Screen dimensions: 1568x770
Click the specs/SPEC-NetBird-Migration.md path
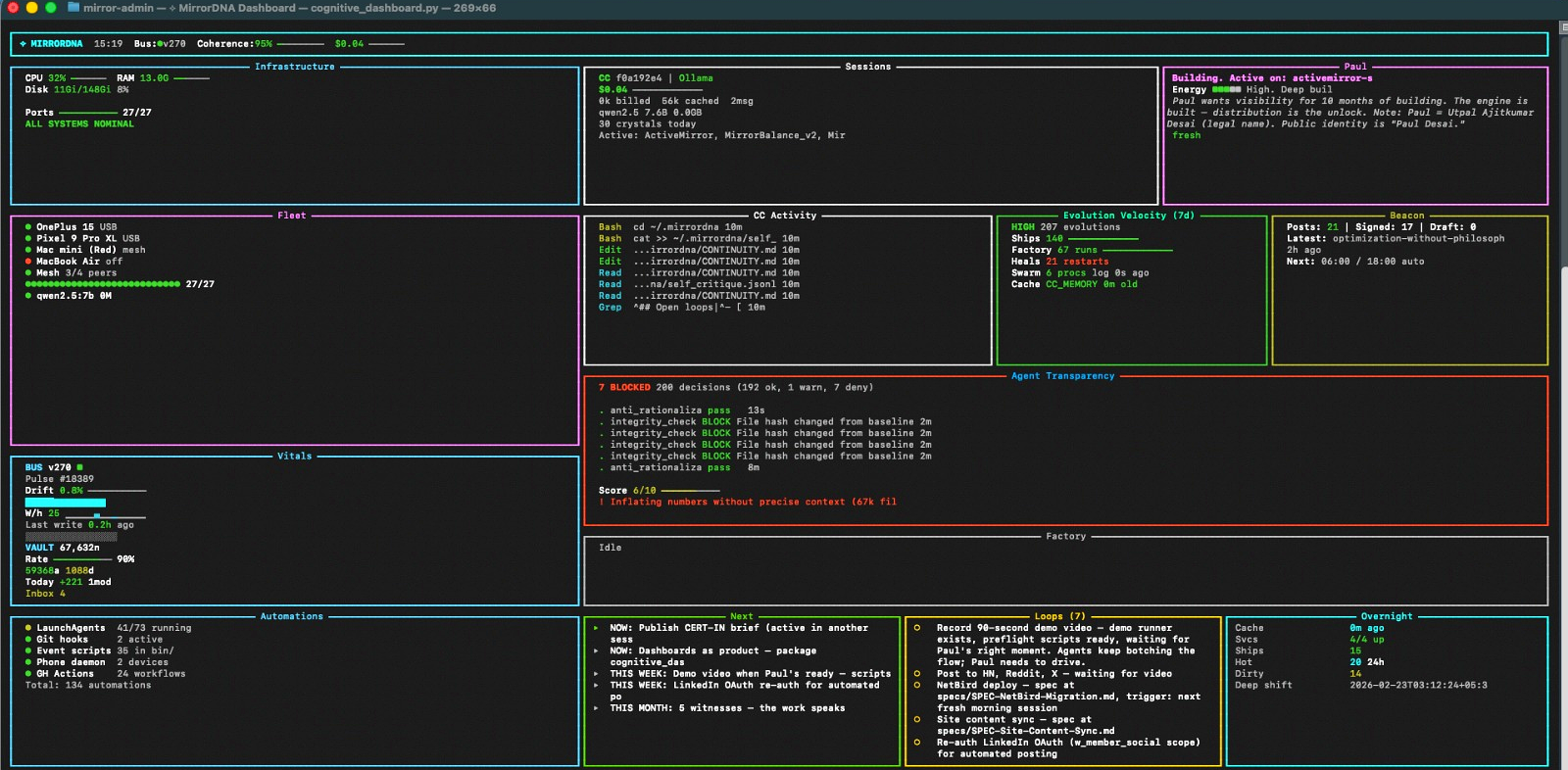tap(1026, 697)
